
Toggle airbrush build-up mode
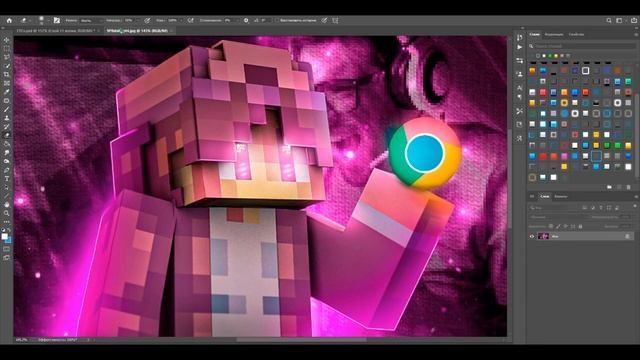coord(191,20)
